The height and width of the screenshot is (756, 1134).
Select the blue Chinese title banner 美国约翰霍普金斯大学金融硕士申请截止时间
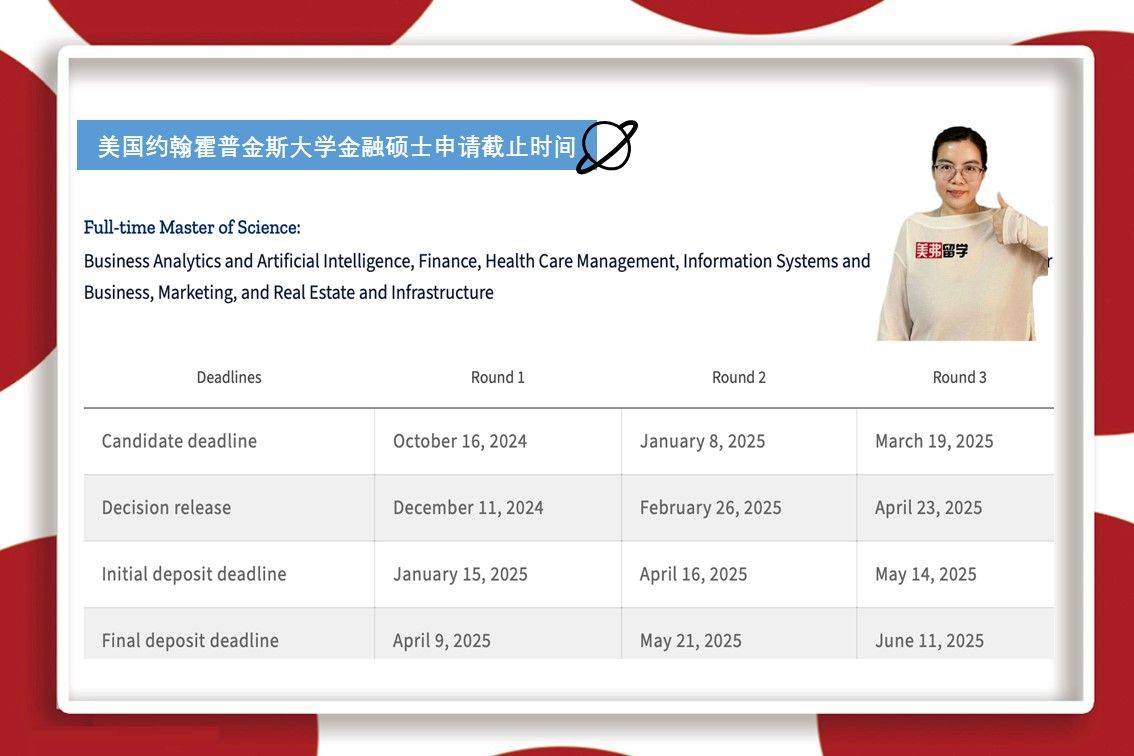coord(337,145)
